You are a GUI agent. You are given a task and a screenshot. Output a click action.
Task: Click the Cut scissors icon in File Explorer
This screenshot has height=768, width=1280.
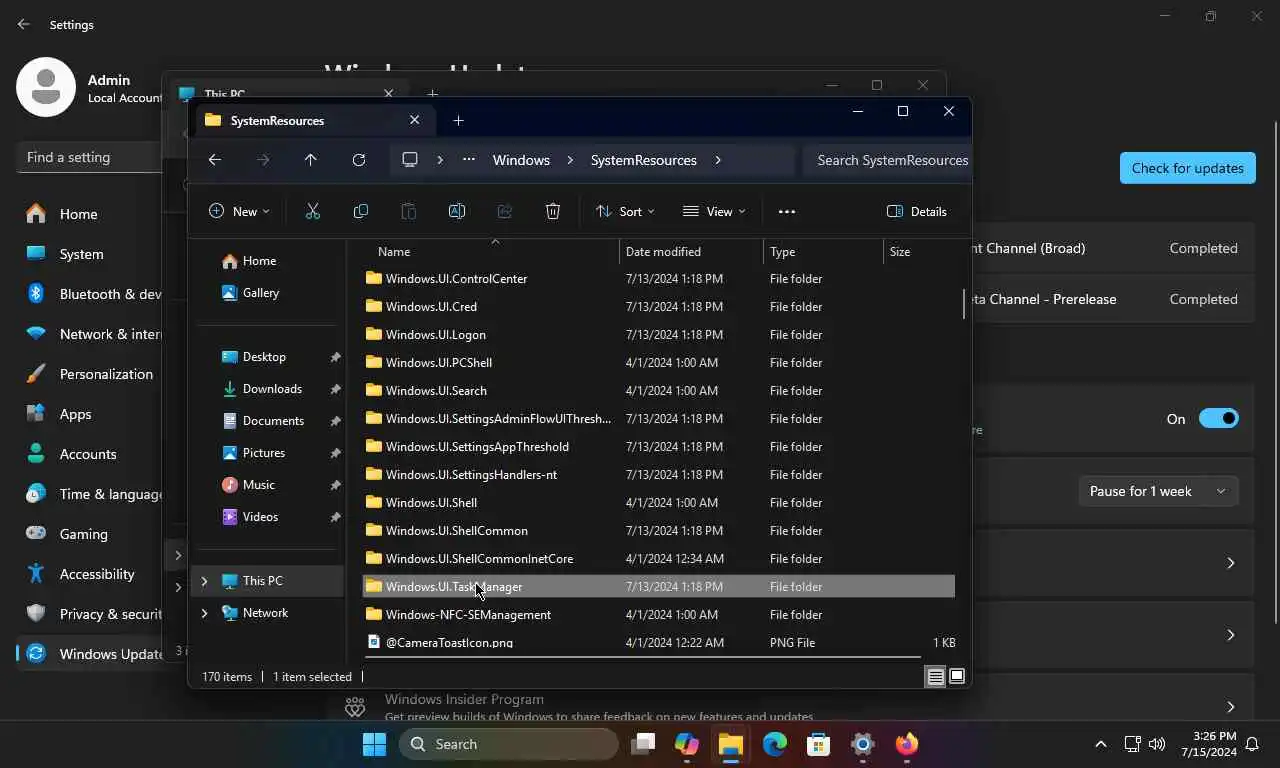(313, 211)
